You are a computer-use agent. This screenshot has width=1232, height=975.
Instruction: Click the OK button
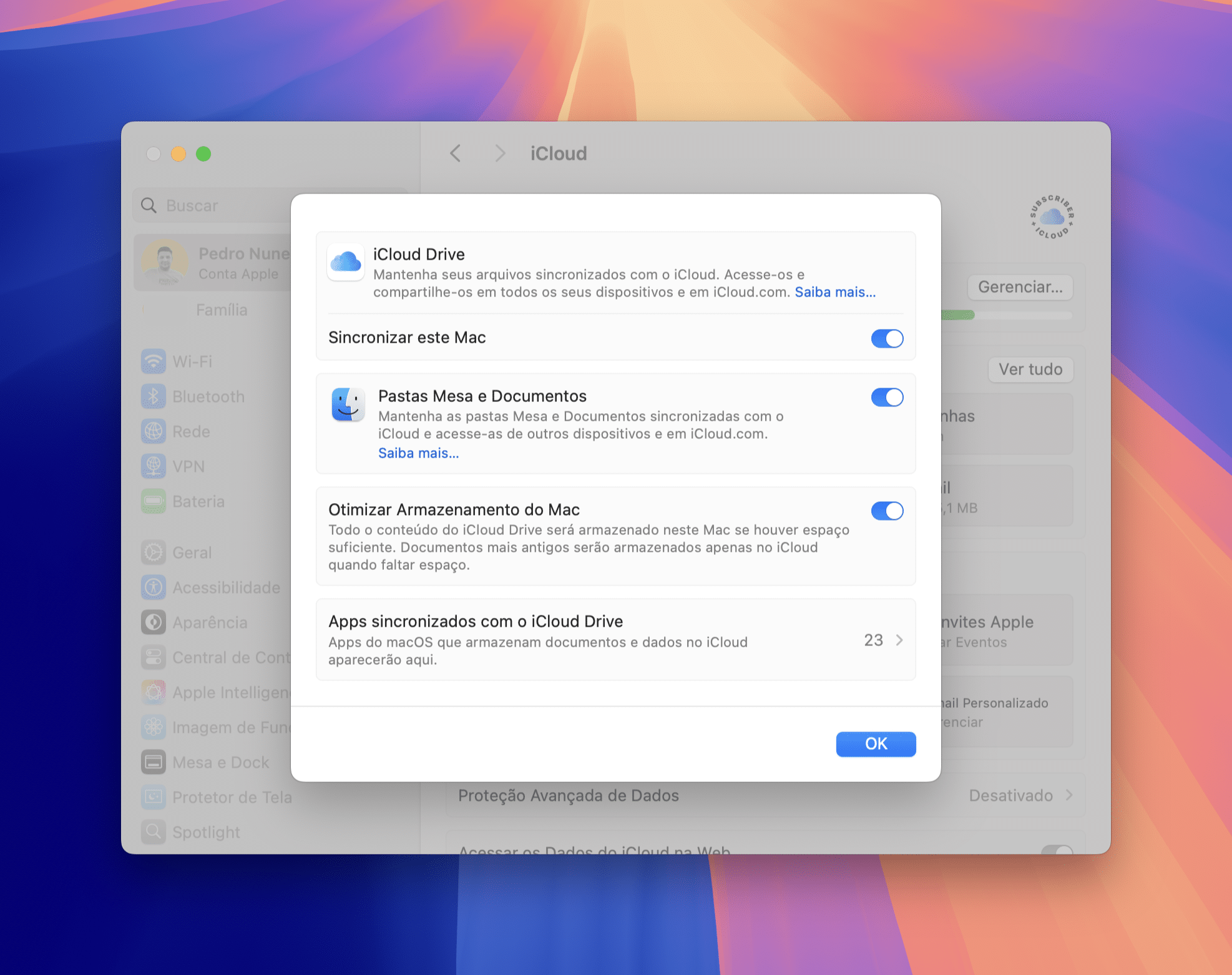coord(876,743)
